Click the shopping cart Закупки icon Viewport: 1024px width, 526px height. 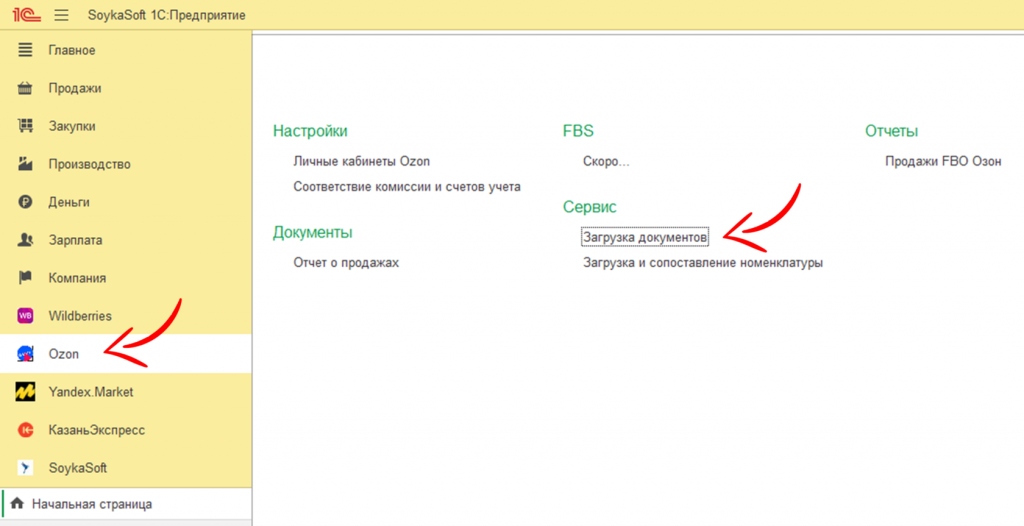pos(26,126)
